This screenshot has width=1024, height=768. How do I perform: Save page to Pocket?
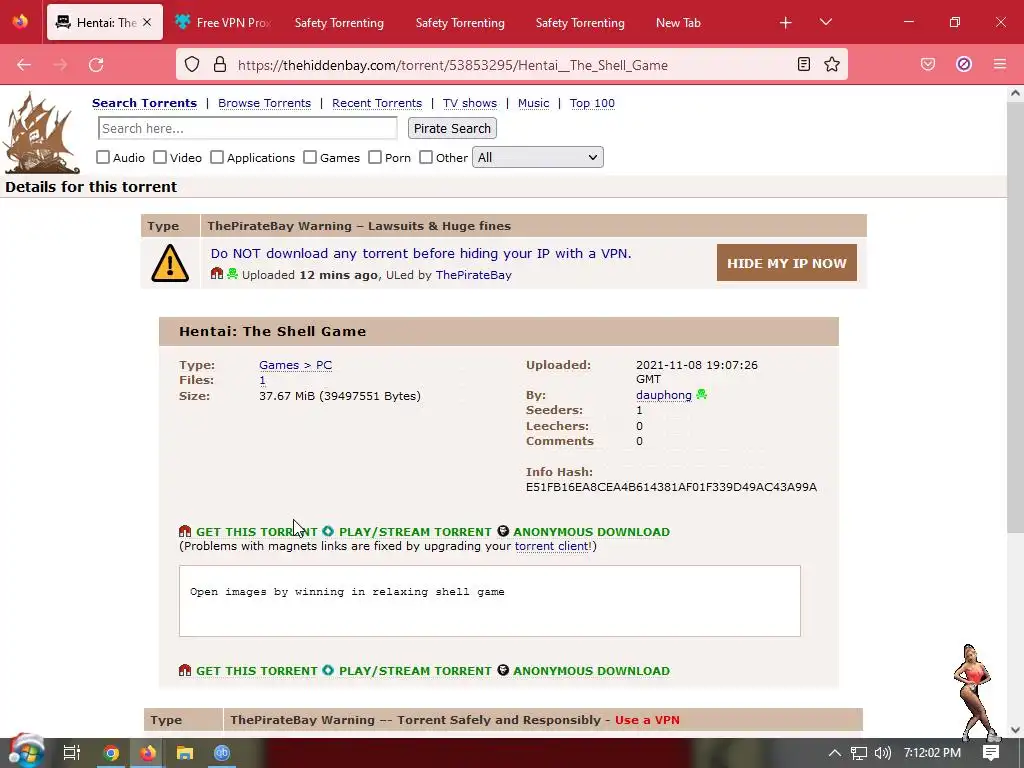tap(927, 64)
